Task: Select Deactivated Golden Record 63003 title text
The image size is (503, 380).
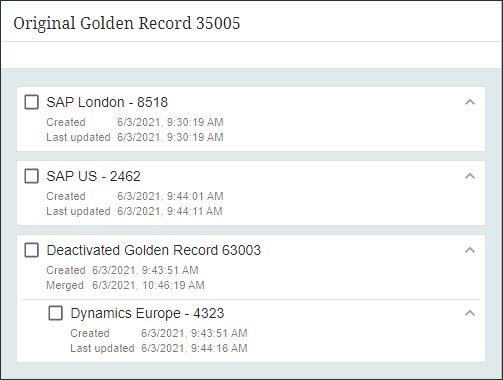Action: pyautogui.click(x=154, y=250)
